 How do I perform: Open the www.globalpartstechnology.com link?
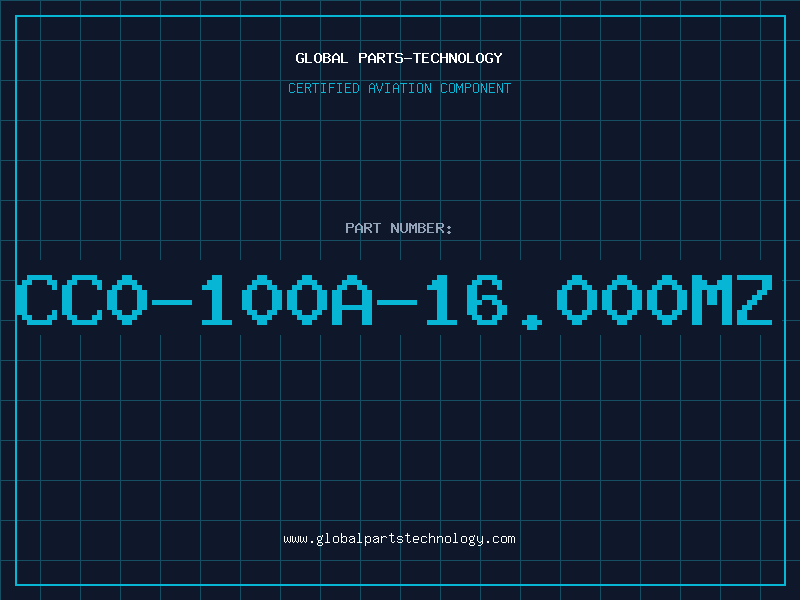pyautogui.click(x=399, y=539)
